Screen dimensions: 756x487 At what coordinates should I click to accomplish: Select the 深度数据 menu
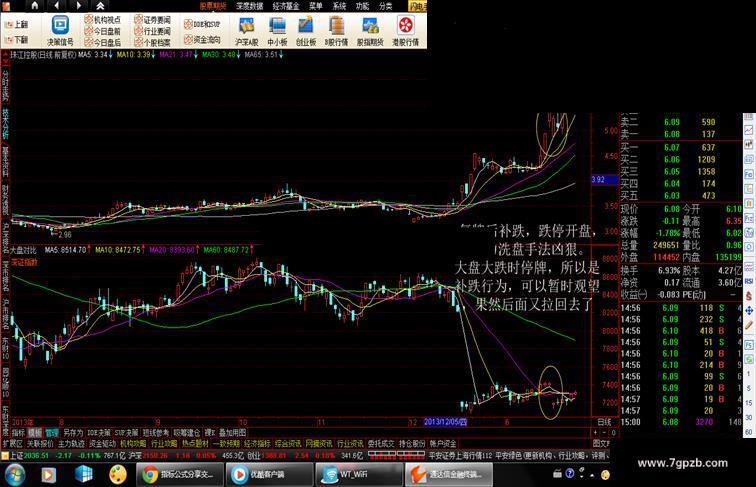pos(250,6)
